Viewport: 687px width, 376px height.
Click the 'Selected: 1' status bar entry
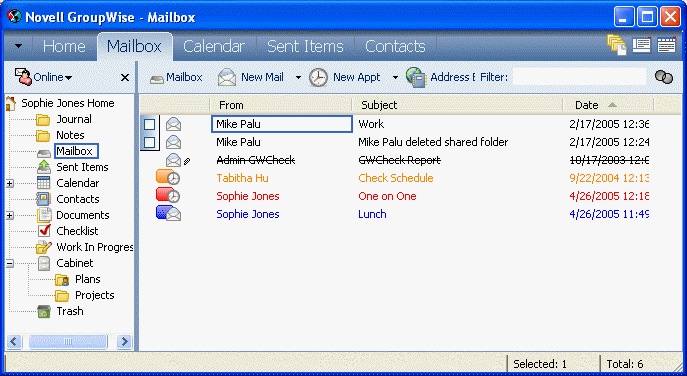tap(540, 364)
